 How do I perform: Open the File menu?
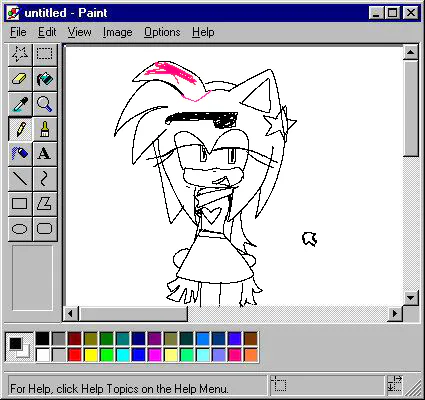point(18,32)
